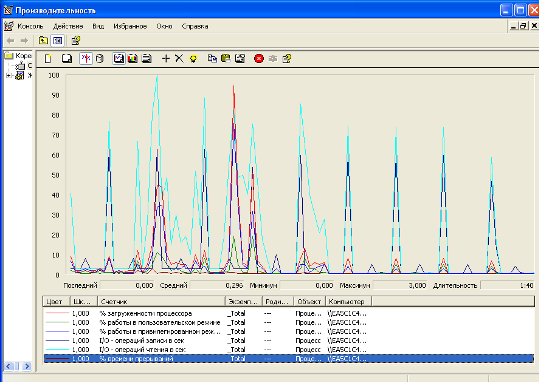
Task: Expand the second tree node in left pane
Action: [8, 75]
